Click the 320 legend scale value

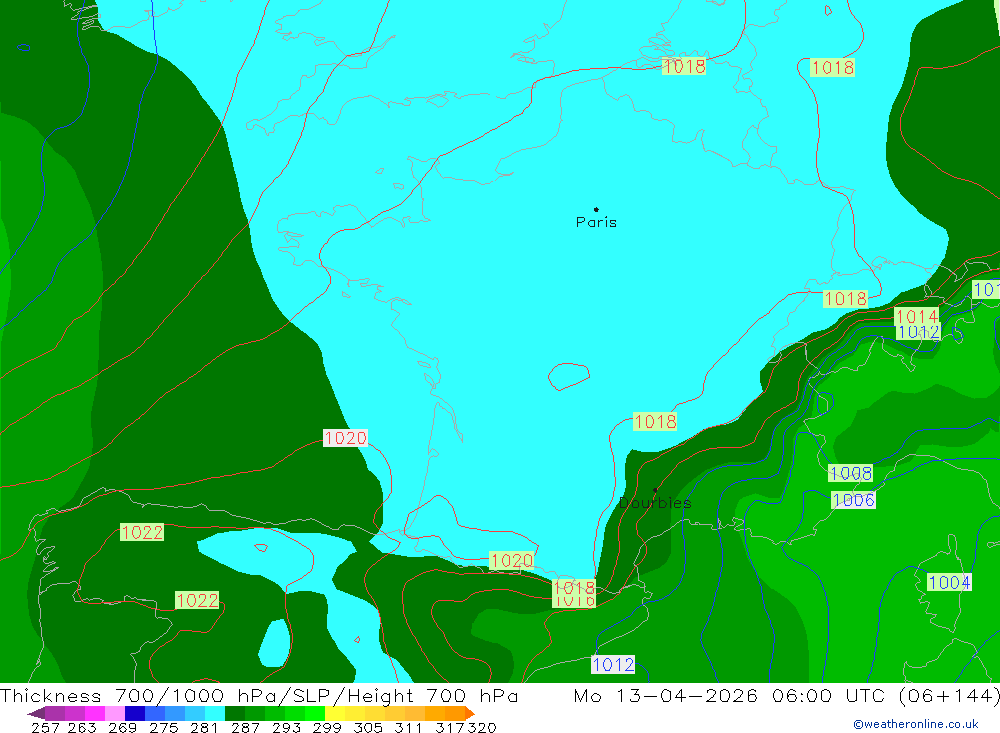click(482, 727)
